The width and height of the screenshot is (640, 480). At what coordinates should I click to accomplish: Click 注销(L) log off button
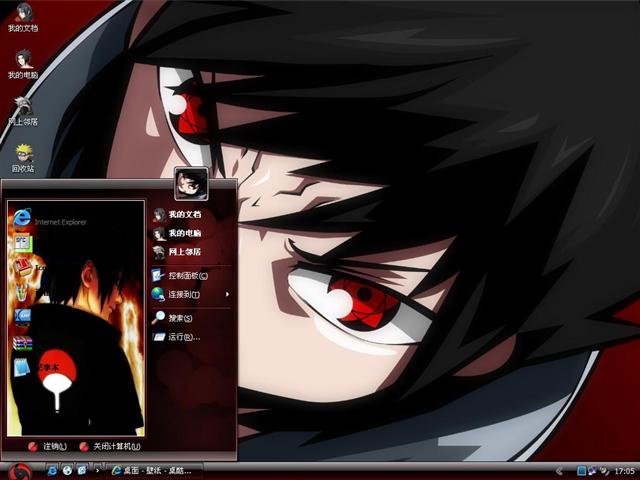point(47,447)
